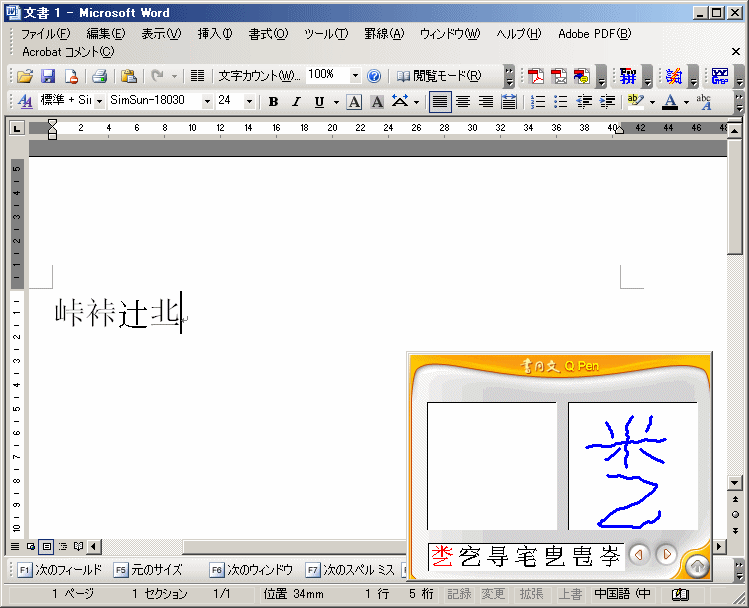This screenshot has height=608, width=749.
Task: Click the 閲覧モード reading mode button
Action: 439,76
